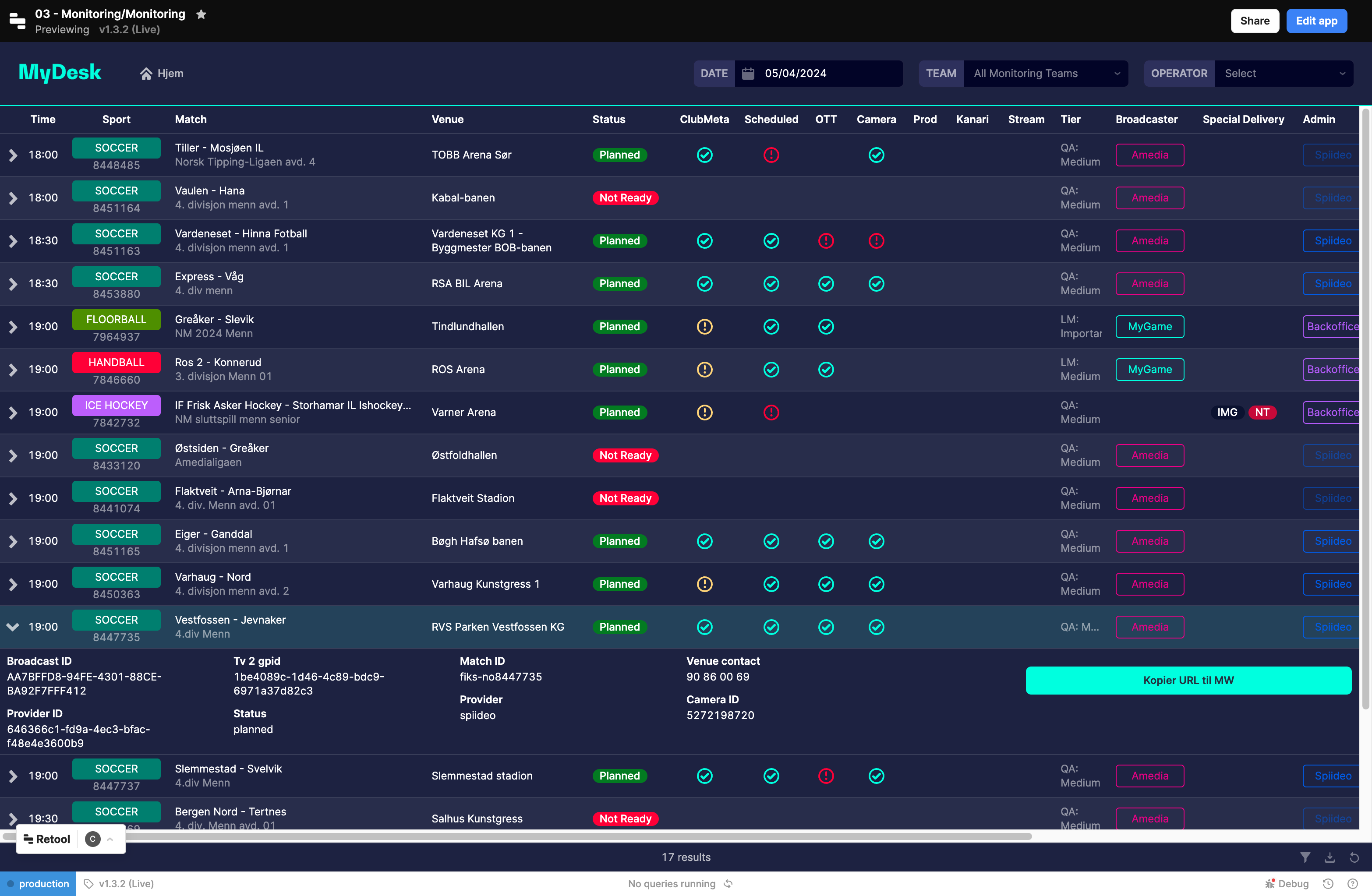
Task: Click the Hjem home icon
Action: click(146, 74)
